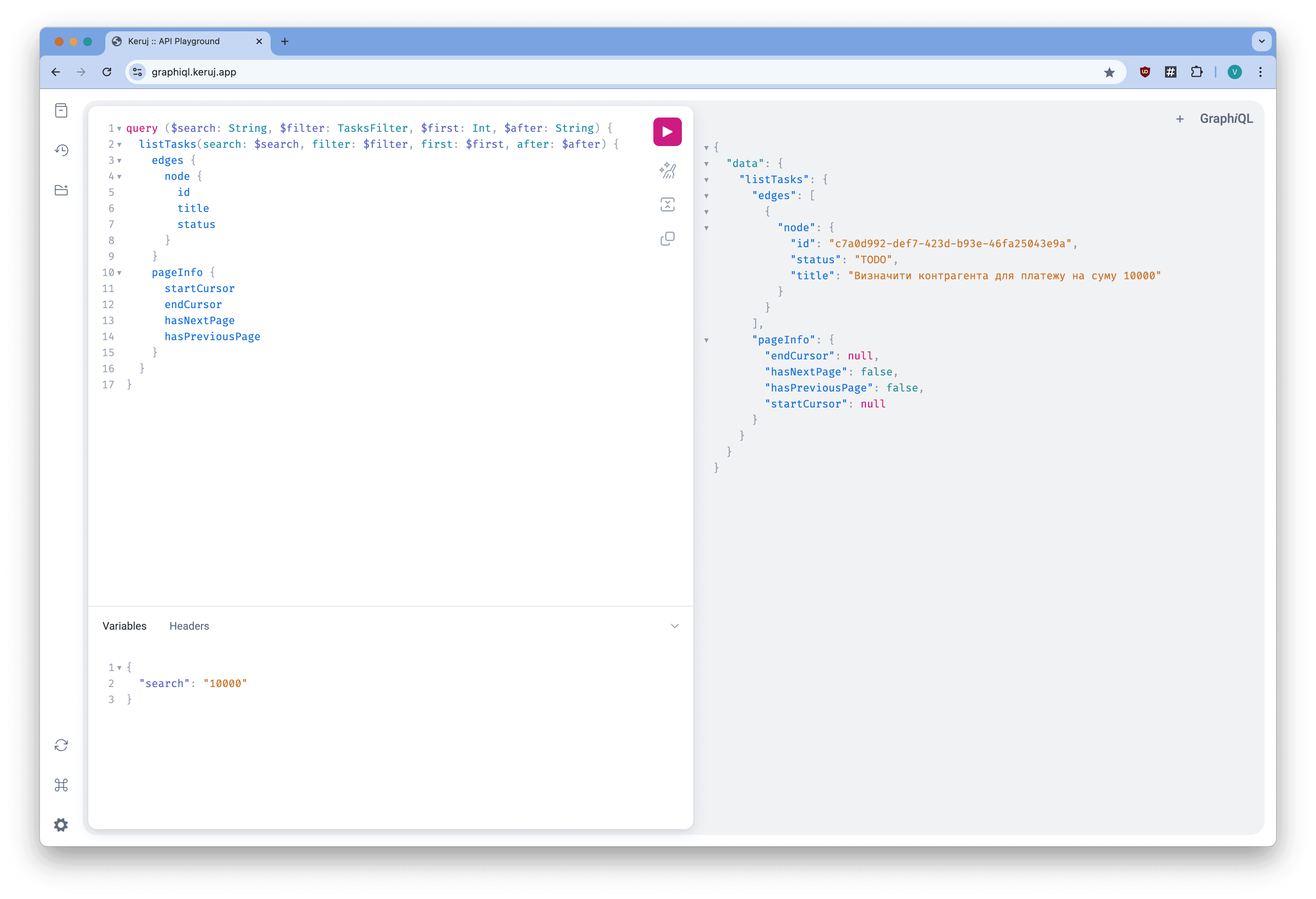1316x899 pixels.
Task: Open the GraphiQL explorer folder plugin icon
Action: [61, 190]
